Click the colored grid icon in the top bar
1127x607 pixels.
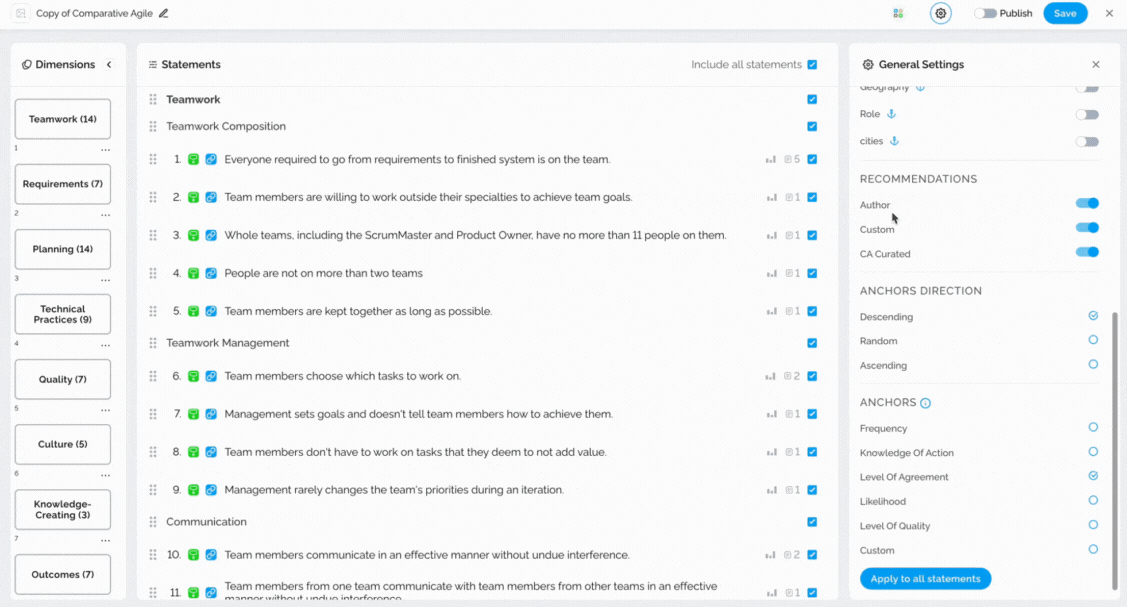point(898,13)
